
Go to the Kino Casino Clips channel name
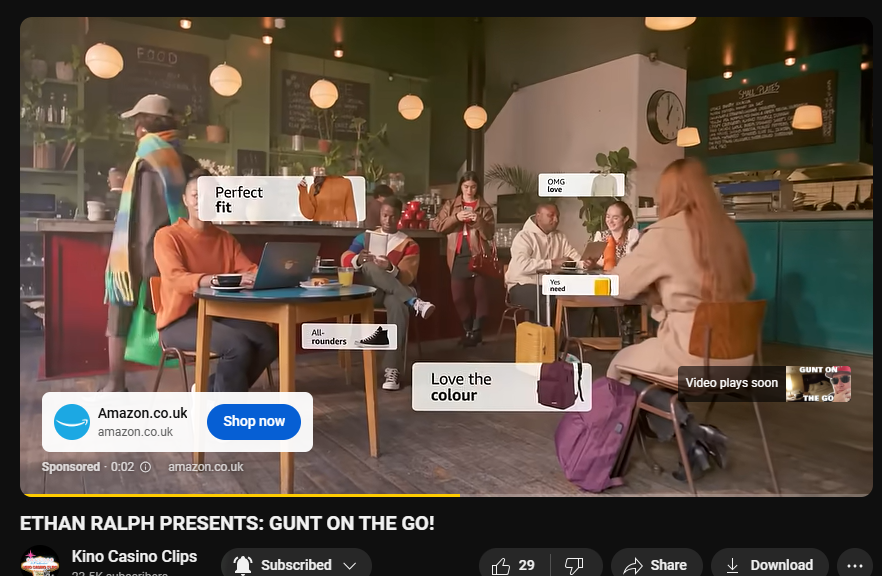[x=134, y=557]
